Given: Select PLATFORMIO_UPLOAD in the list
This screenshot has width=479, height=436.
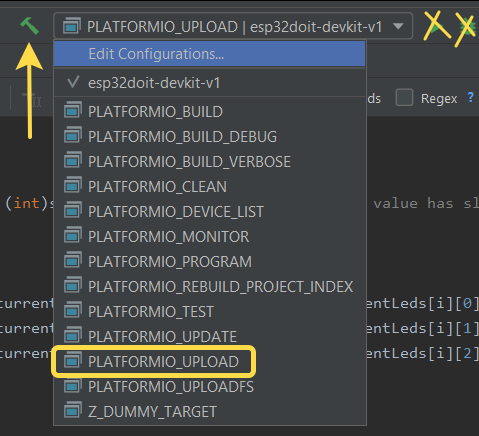Looking at the screenshot, I should pyautogui.click(x=209, y=361).
